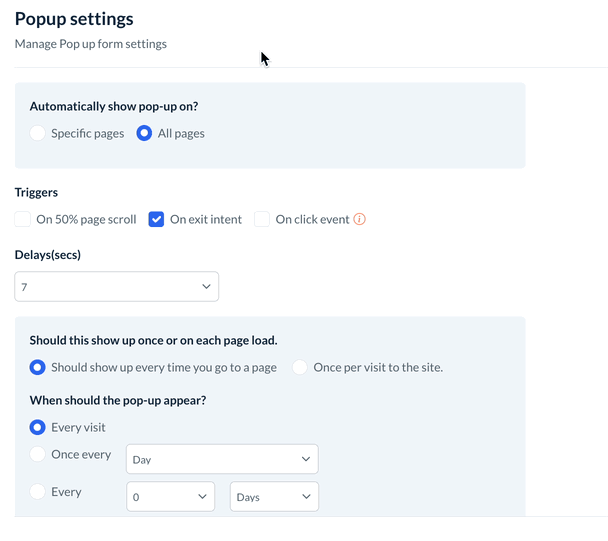Screen dimensions: 608x541
Task: Expand the Day dropdown next to Once every
Action: point(222,460)
